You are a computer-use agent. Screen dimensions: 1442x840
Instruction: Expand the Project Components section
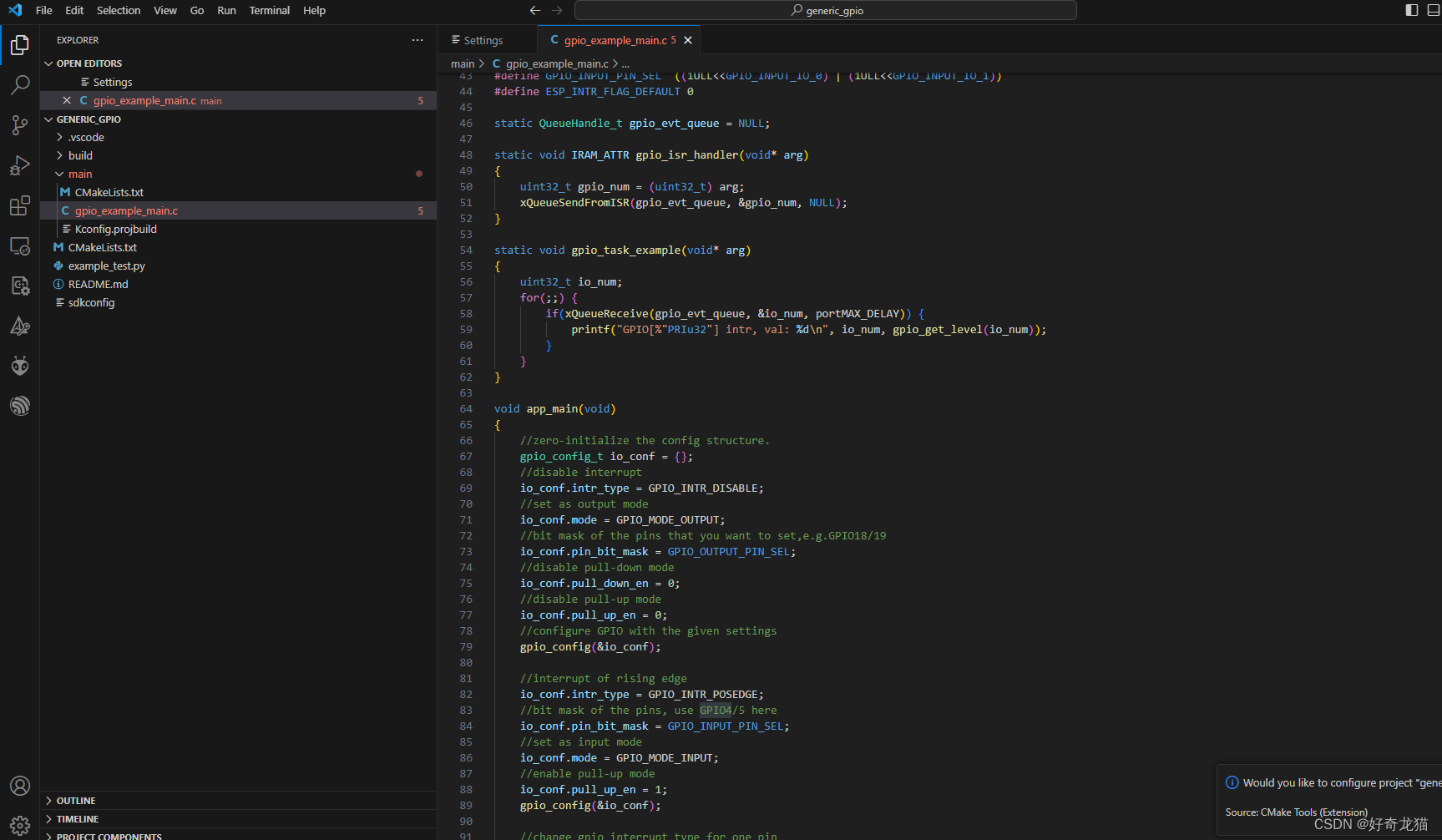[x=238, y=835]
